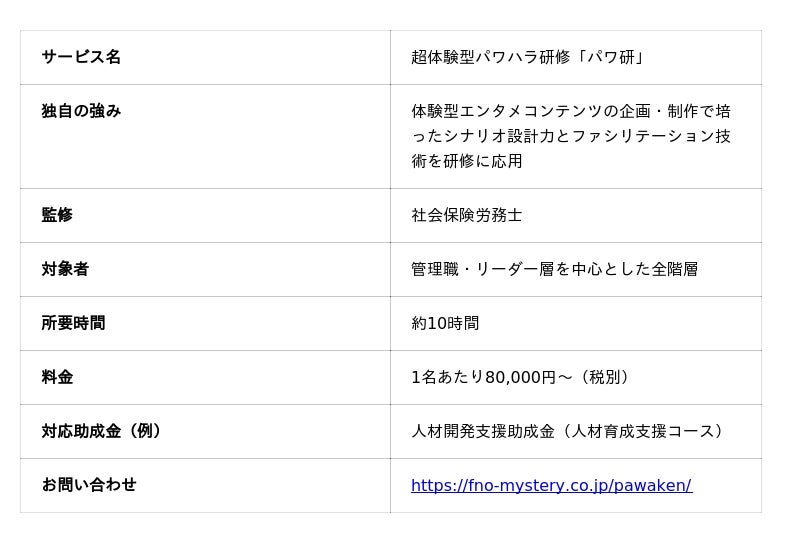
Task: Select the 料金 row header
Action: [57, 377]
